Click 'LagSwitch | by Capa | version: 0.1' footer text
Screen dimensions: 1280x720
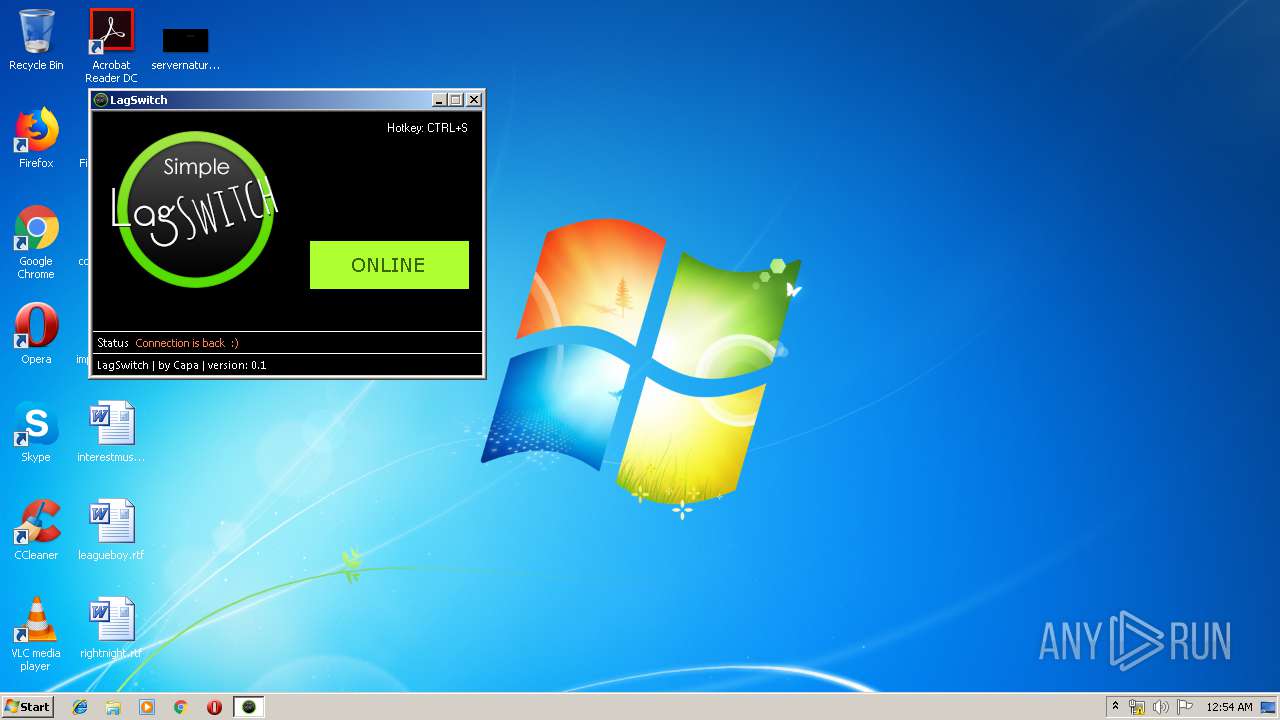[182, 365]
